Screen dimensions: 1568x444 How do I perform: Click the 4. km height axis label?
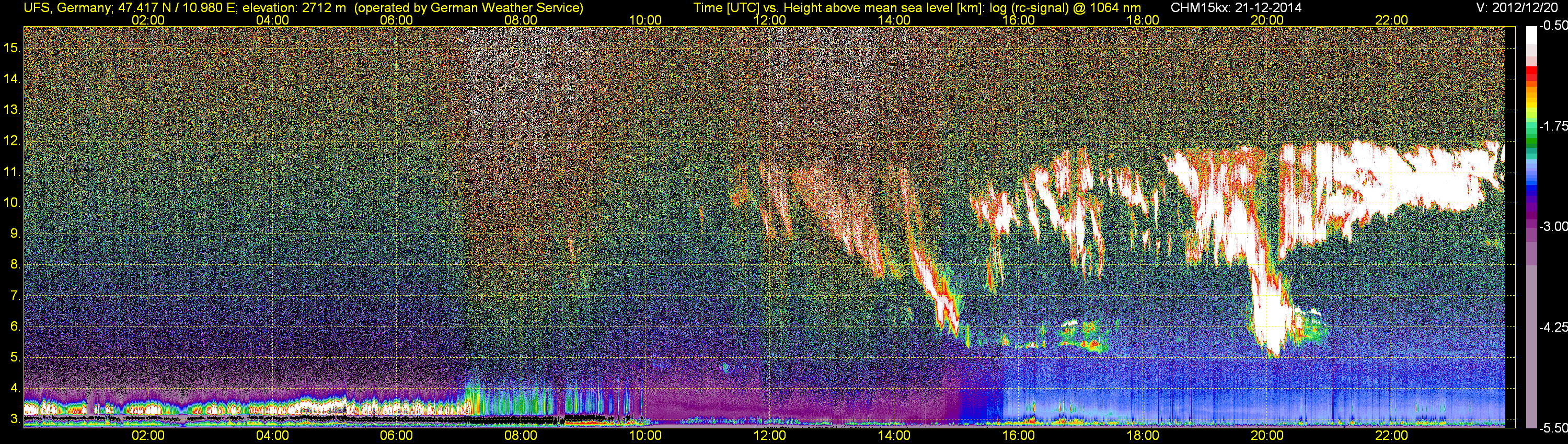click(x=15, y=388)
